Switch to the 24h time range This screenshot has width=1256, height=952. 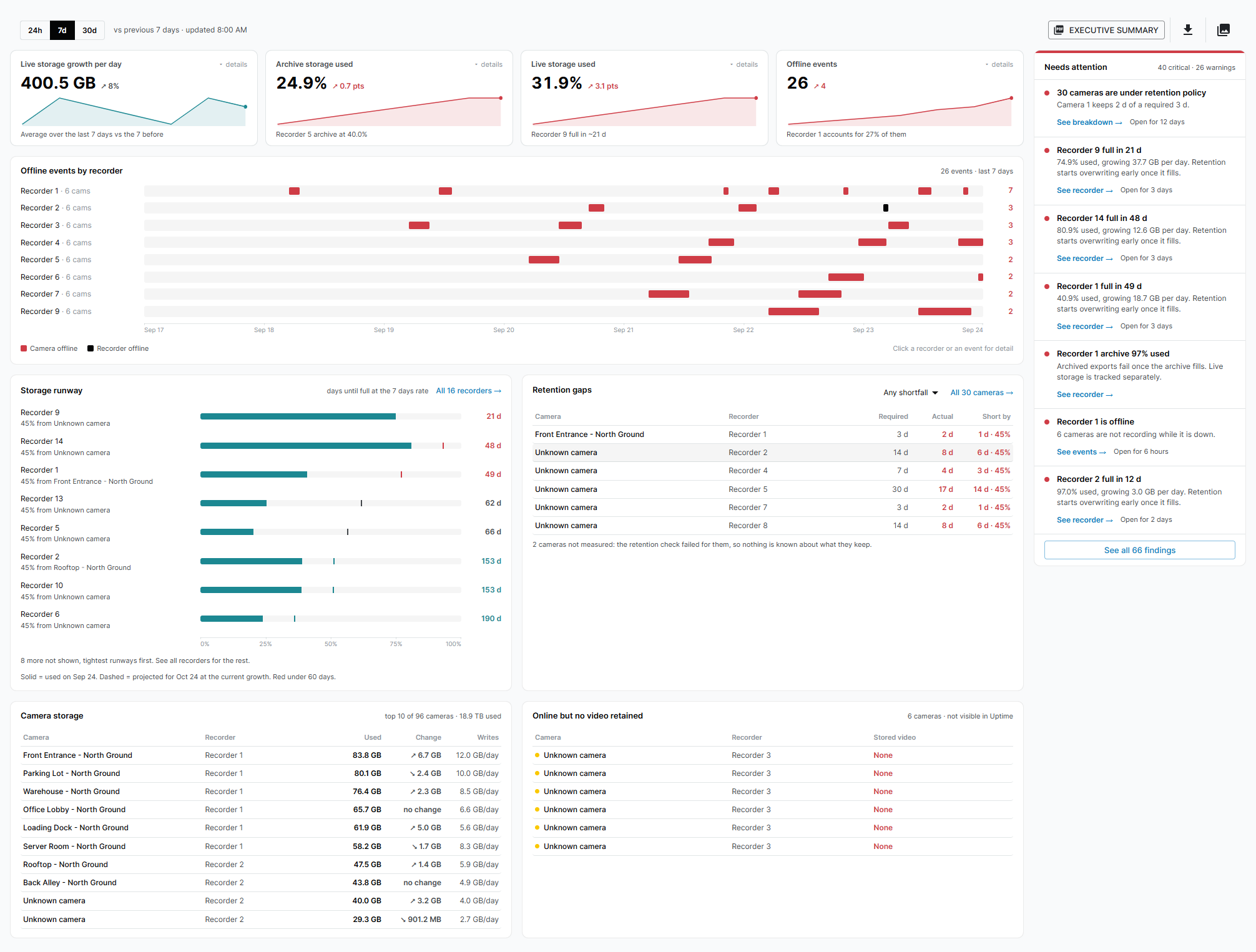(x=35, y=30)
